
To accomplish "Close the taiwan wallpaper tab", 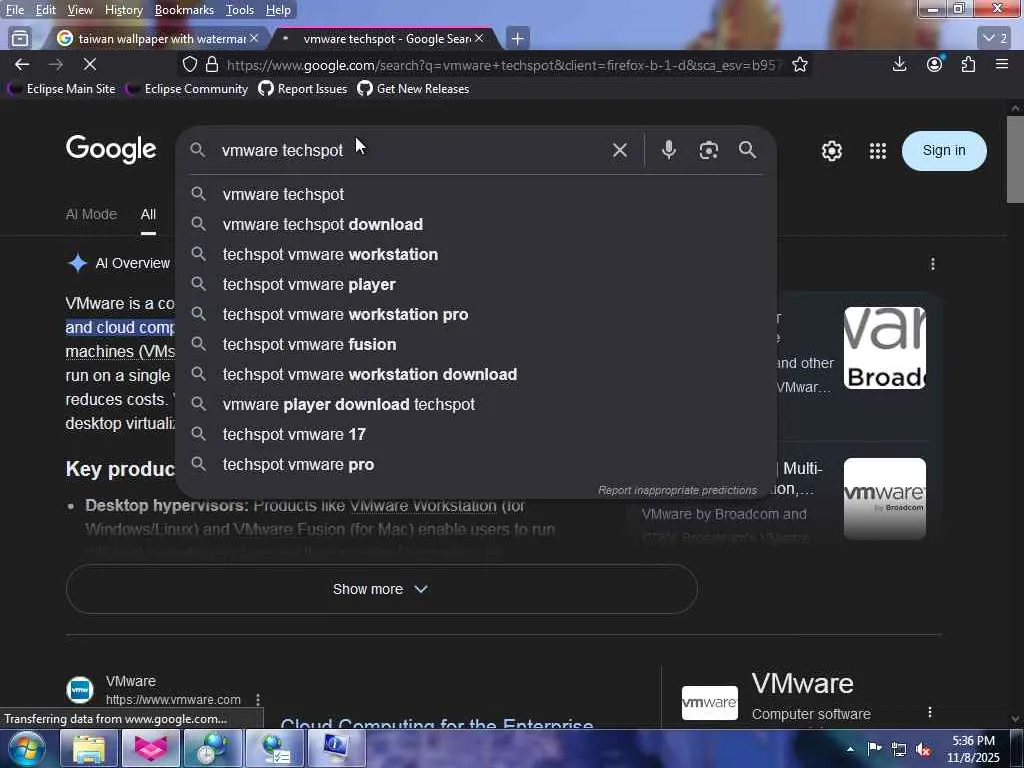I will (x=254, y=39).
